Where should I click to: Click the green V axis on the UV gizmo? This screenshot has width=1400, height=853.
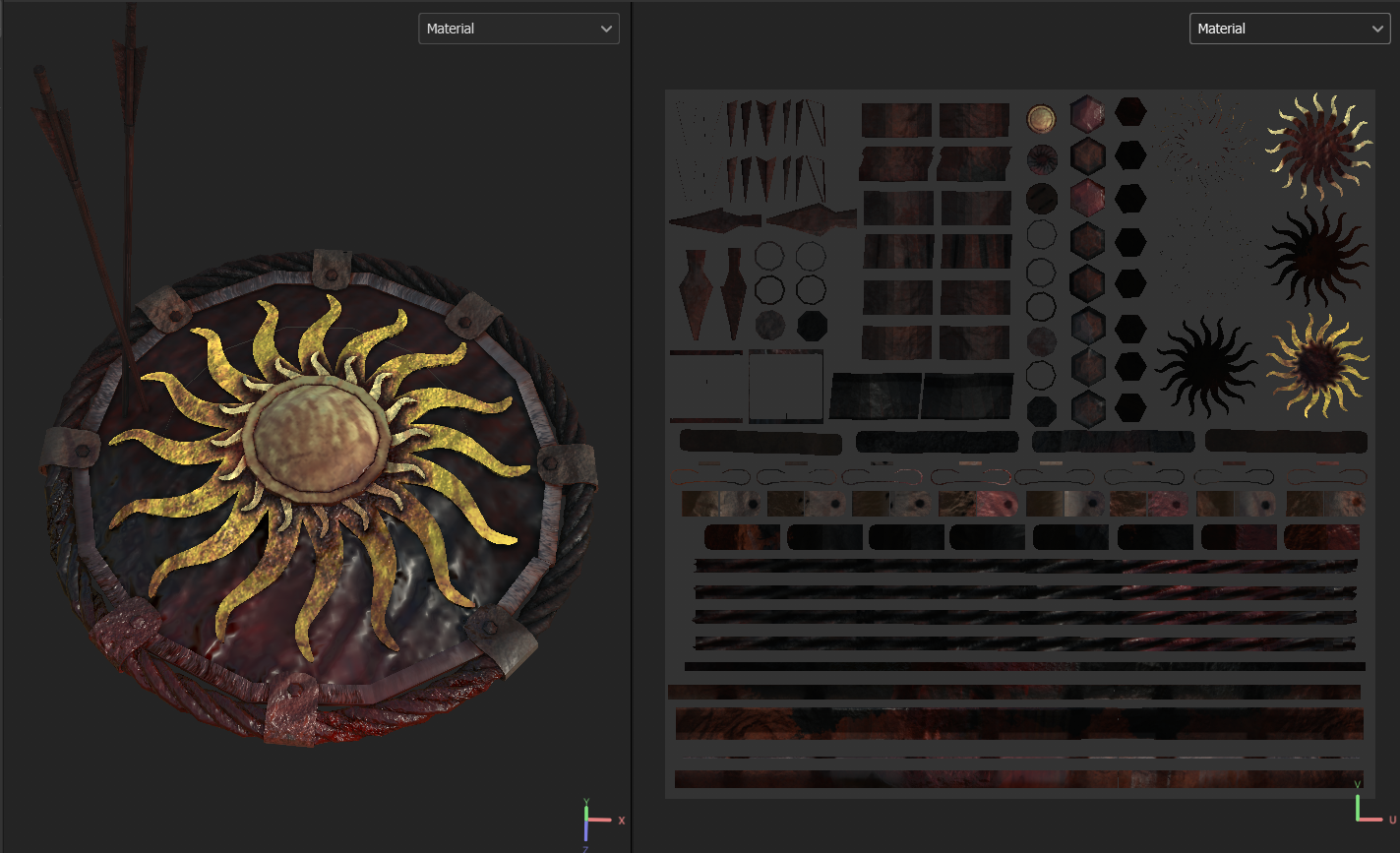click(1358, 805)
